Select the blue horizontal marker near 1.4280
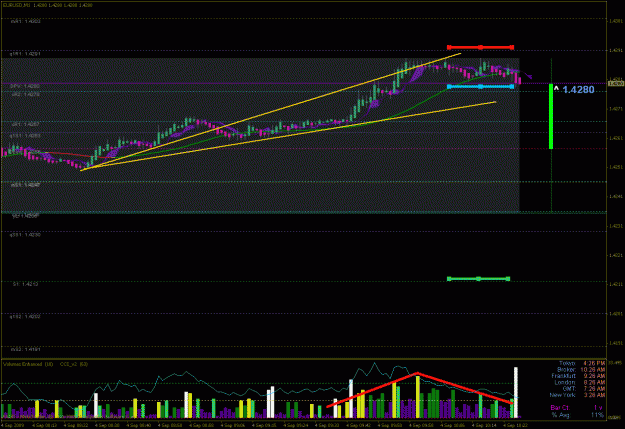 pyautogui.click(x=480, y=87)
